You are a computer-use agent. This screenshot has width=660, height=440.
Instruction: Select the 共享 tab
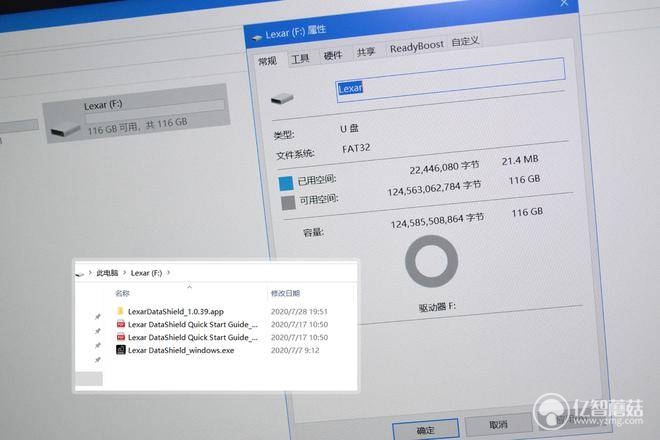click(x=365, y=52)
